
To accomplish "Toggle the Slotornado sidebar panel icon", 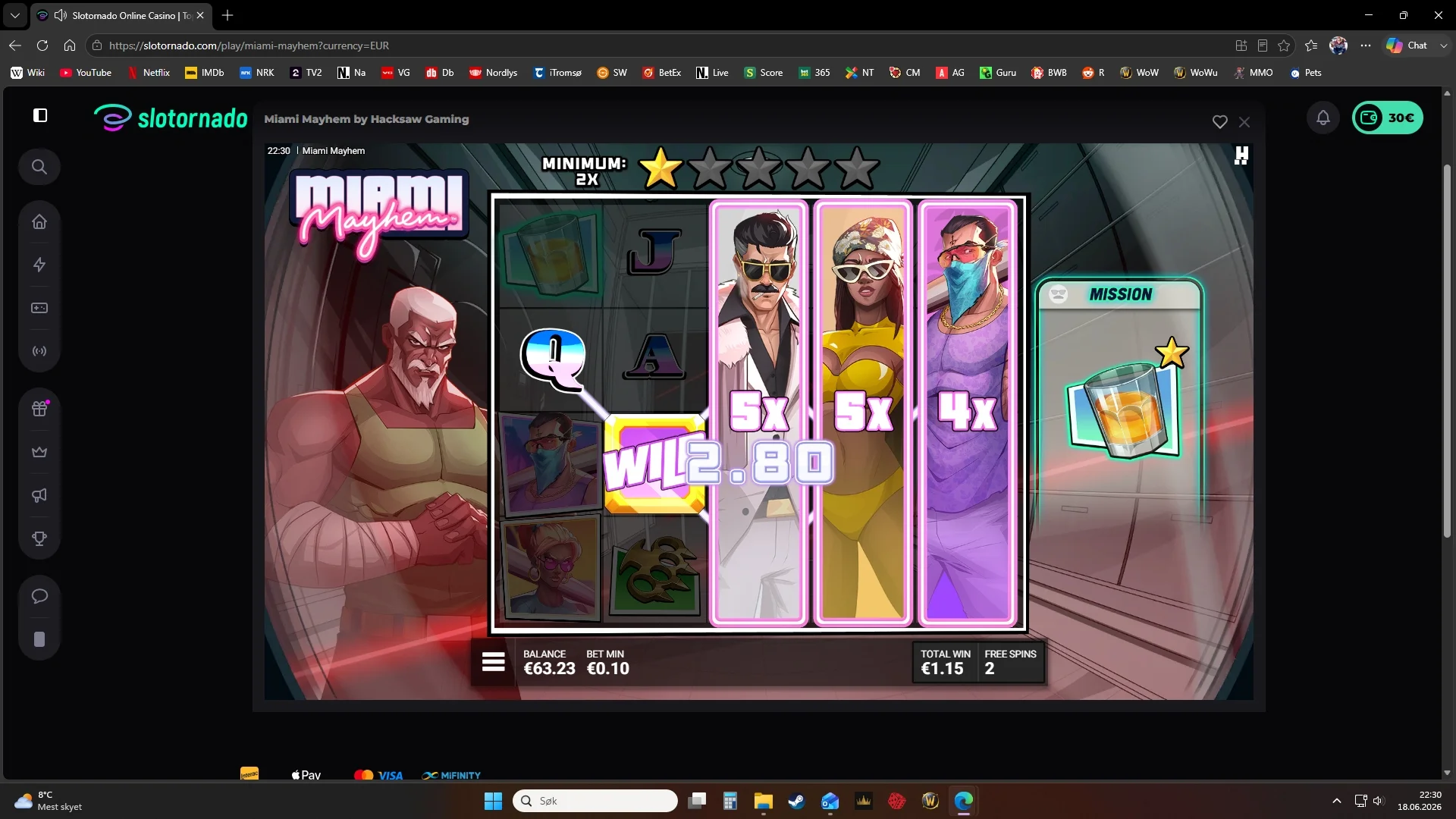I will [x=40, y=115].
